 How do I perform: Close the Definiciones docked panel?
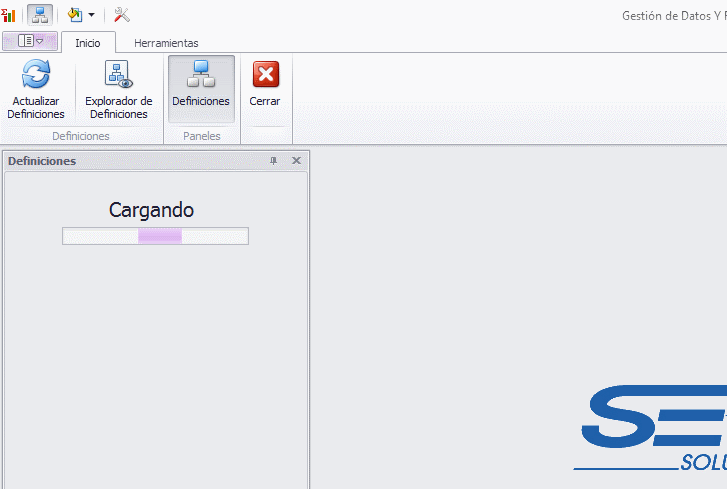(x=296, y=161)
